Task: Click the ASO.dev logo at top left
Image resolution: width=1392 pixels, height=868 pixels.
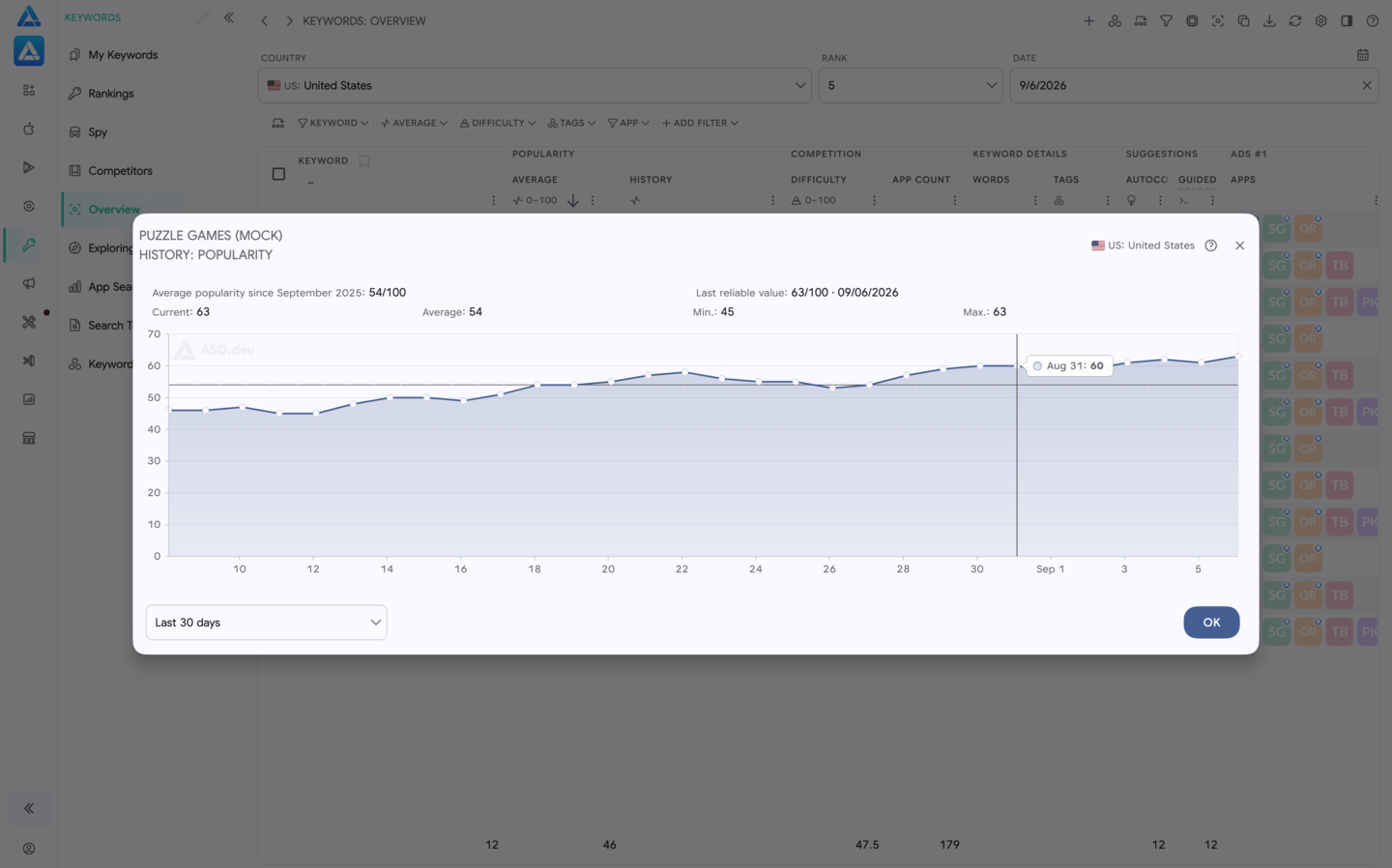Action: pyautogui.click(x=29, y=16)
